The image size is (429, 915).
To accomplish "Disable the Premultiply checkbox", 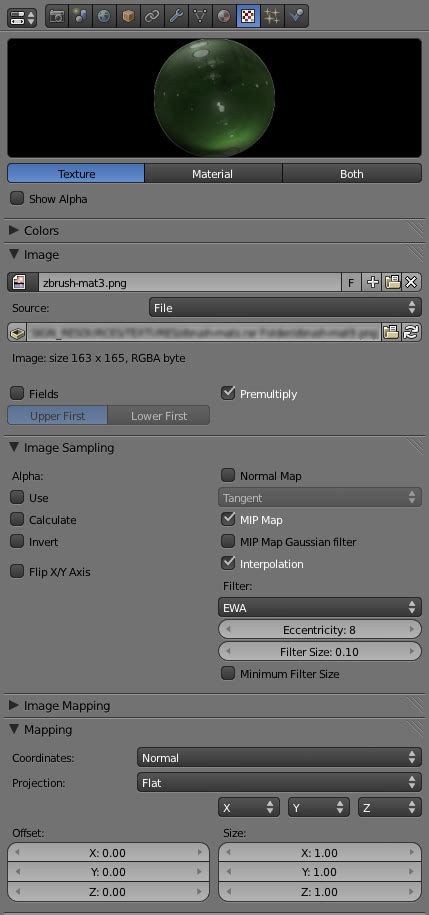I will tap(228, 393).
